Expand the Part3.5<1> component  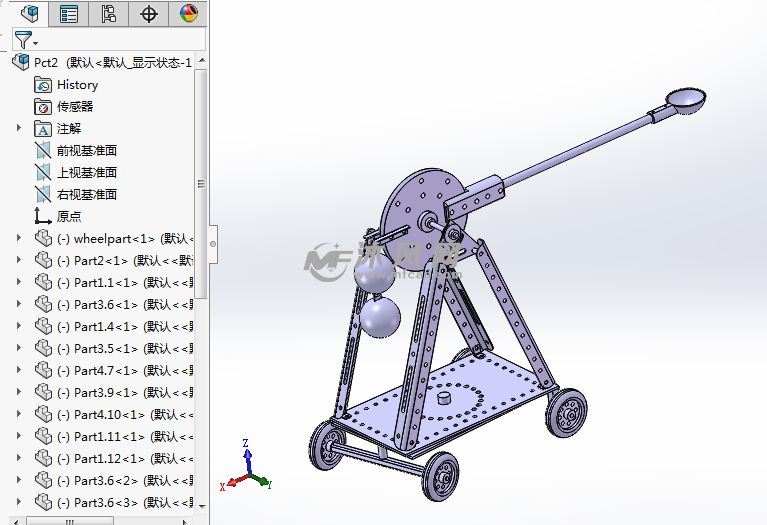pyautogui.click(x=19, y=348)
